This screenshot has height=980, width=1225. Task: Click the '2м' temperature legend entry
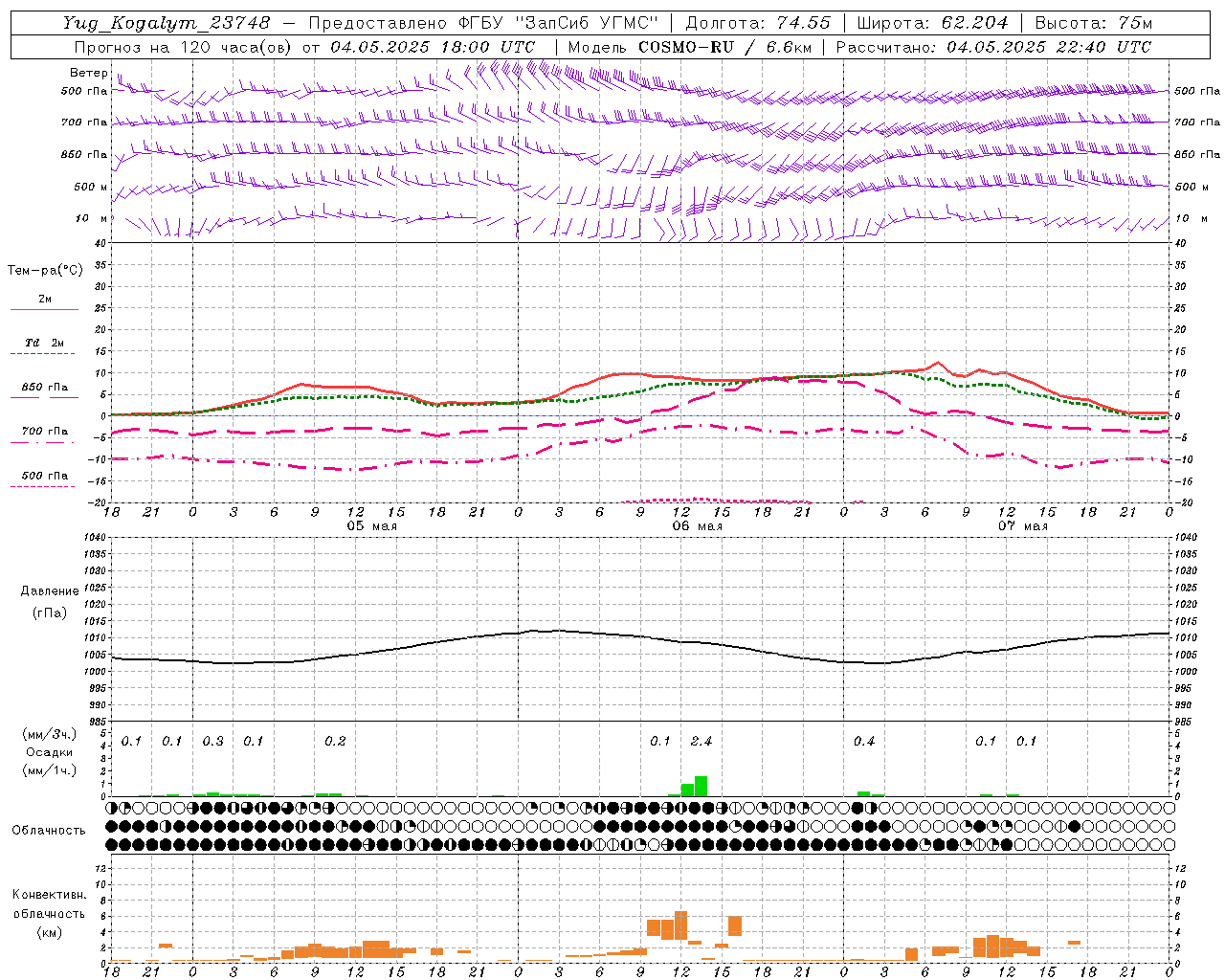(45, 299)
